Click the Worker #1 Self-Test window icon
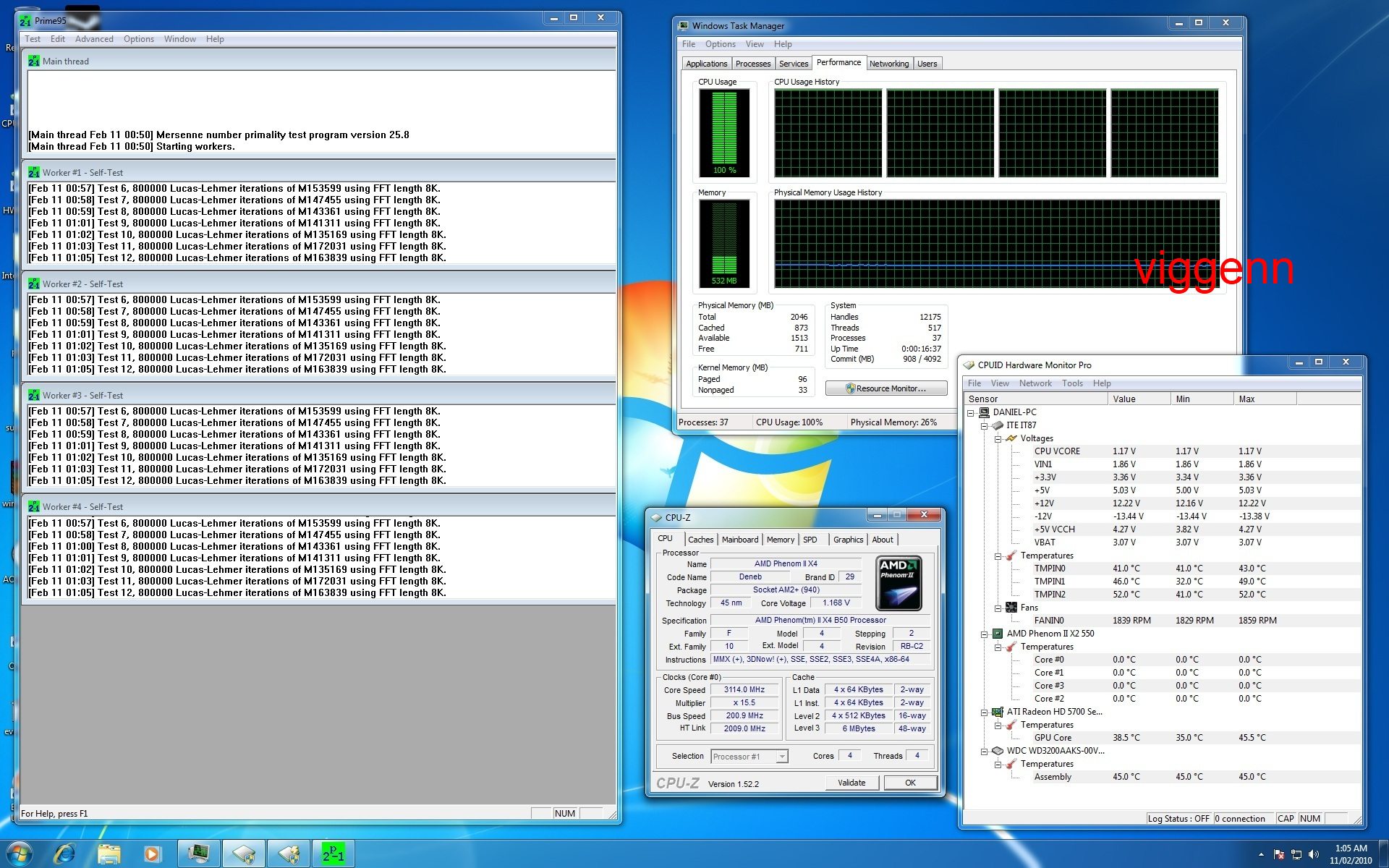1389x868 pixels. pos(34,172)
